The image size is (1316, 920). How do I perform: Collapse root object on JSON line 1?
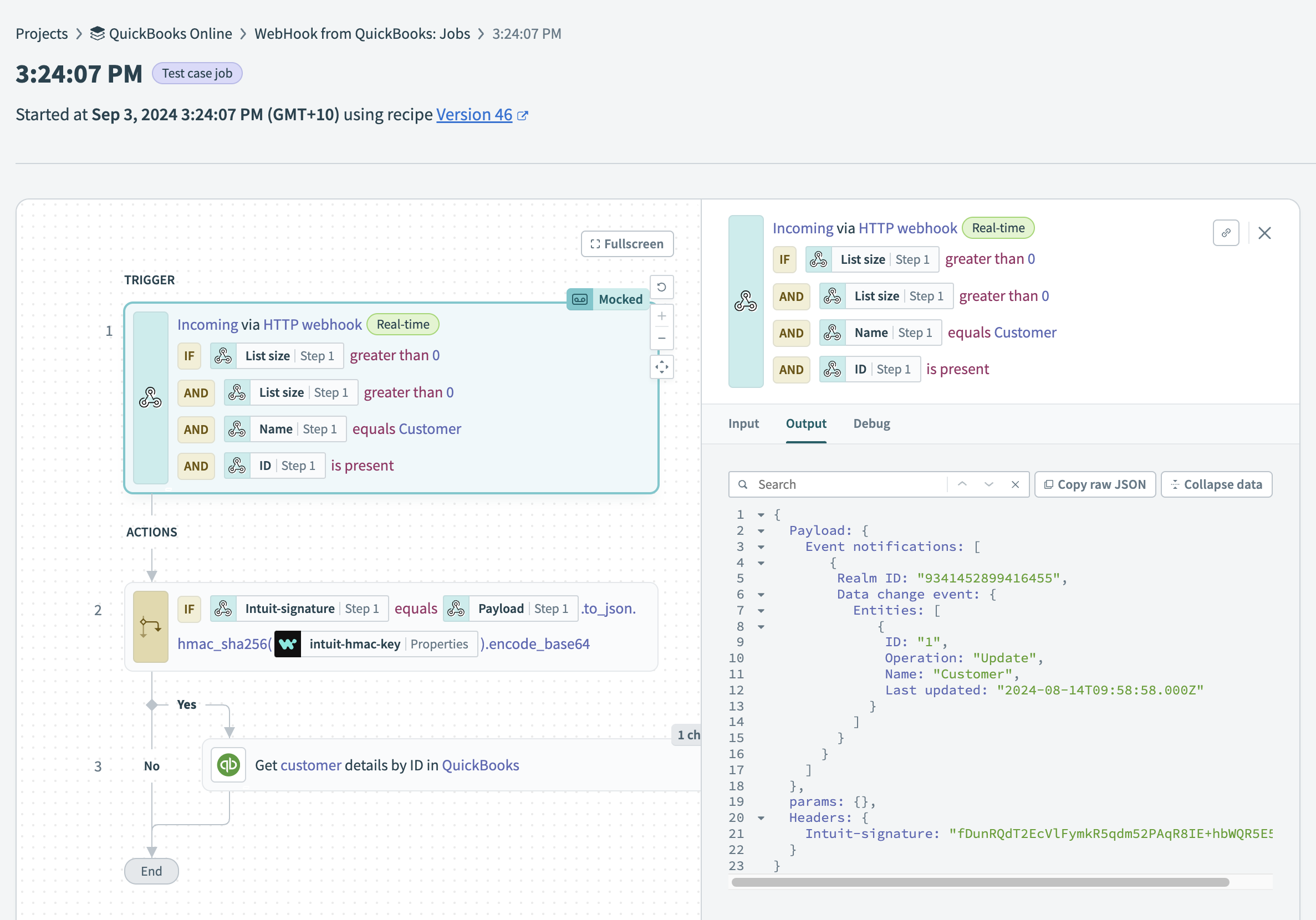761,515
